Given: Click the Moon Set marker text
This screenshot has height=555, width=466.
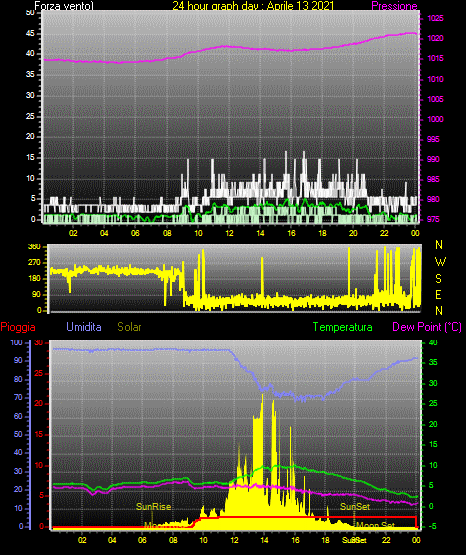Looking at the screenshot, I should [375, 525].
